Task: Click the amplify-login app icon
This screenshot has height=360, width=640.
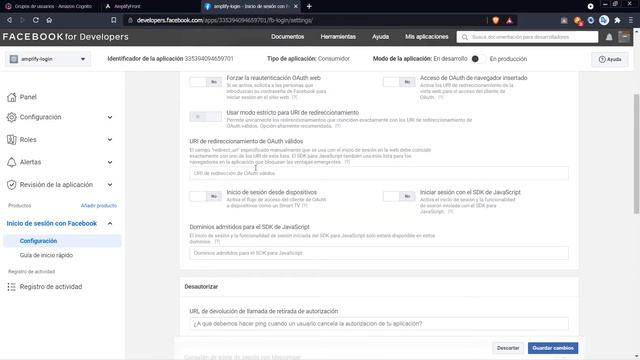Action: click(13, 59)
